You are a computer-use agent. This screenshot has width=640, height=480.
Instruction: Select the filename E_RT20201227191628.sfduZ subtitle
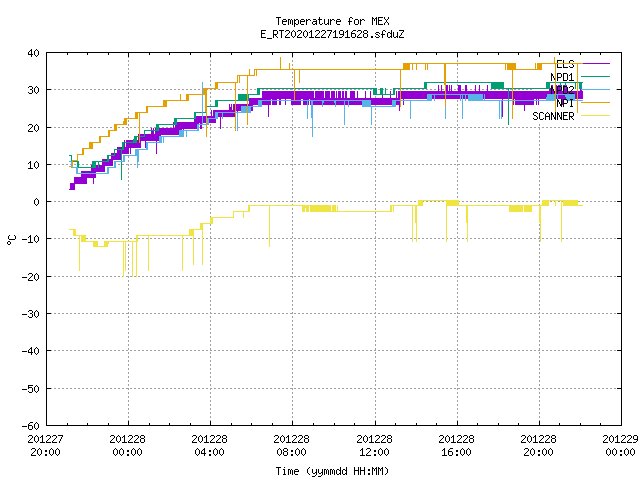[x=332, y=34]
